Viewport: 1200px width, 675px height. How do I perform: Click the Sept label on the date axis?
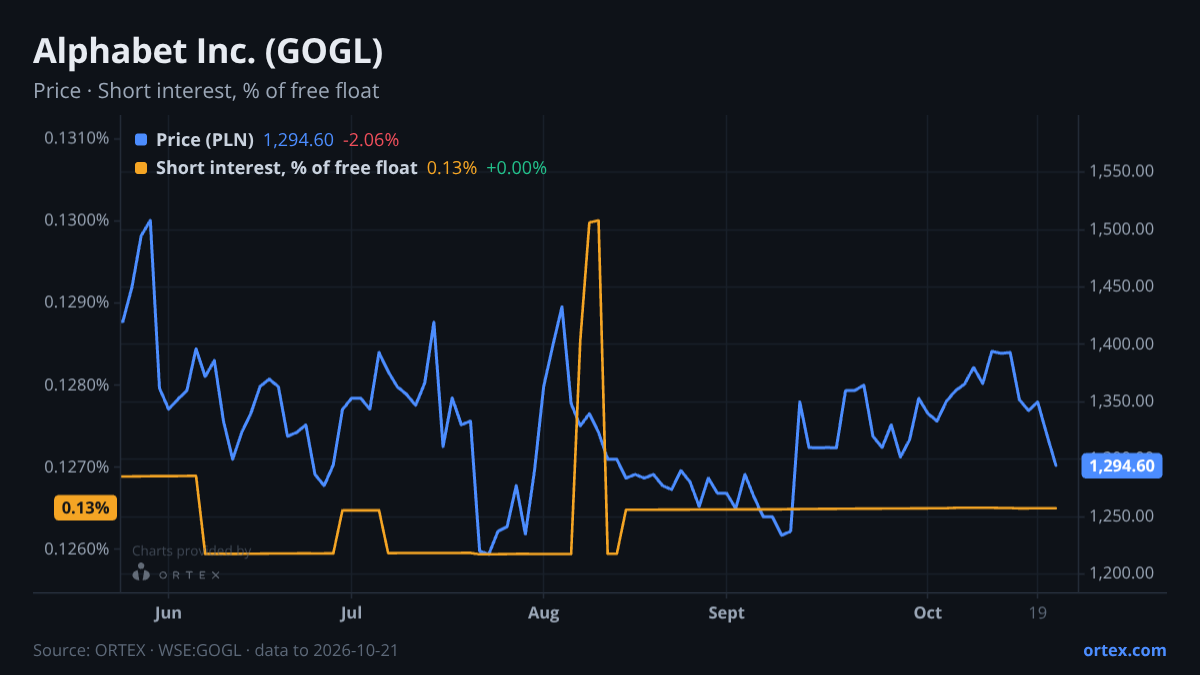pyautogui.click(x=726, y=613)
